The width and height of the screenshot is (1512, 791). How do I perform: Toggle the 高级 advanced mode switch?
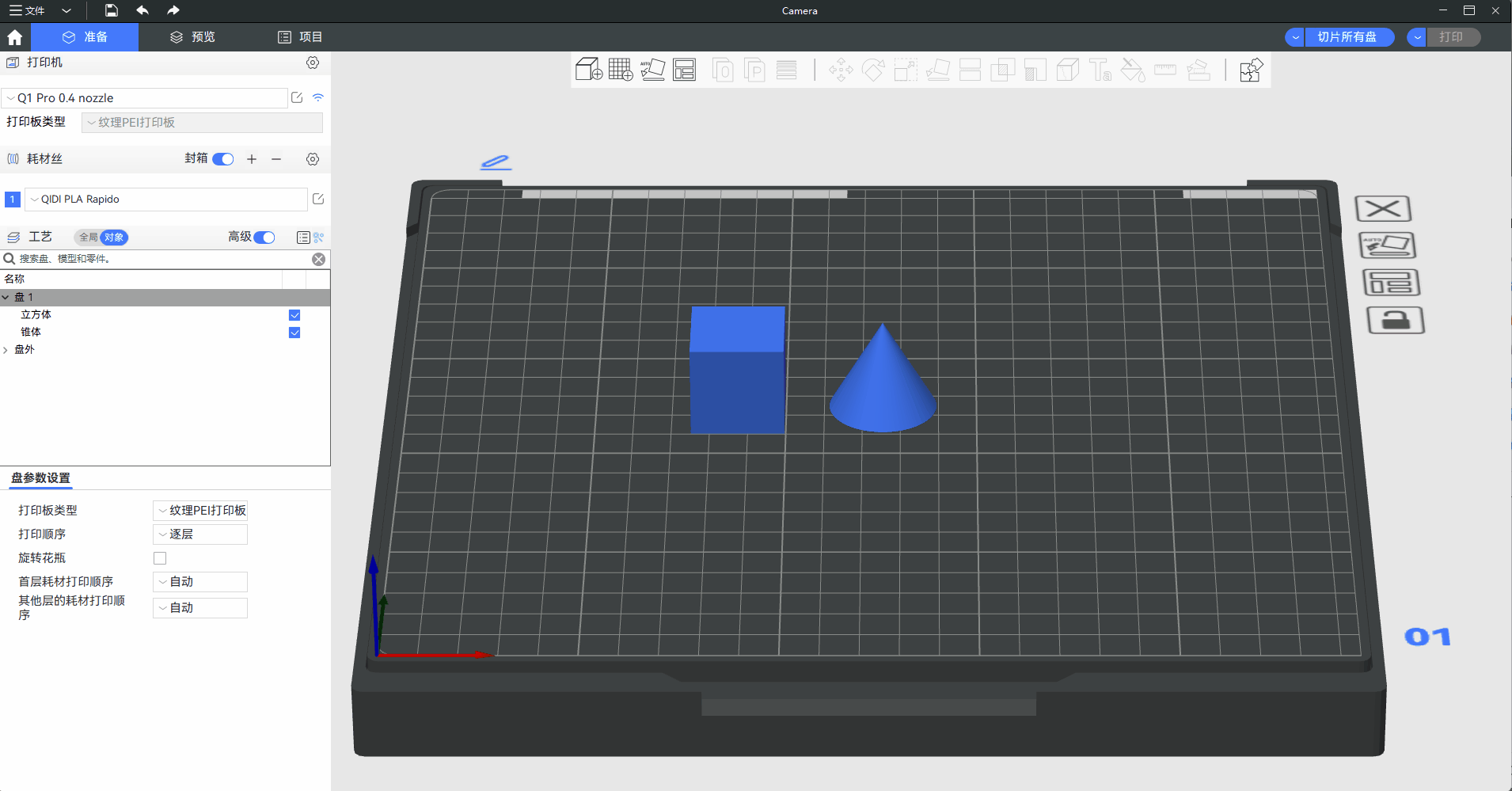tap(264, 238)
